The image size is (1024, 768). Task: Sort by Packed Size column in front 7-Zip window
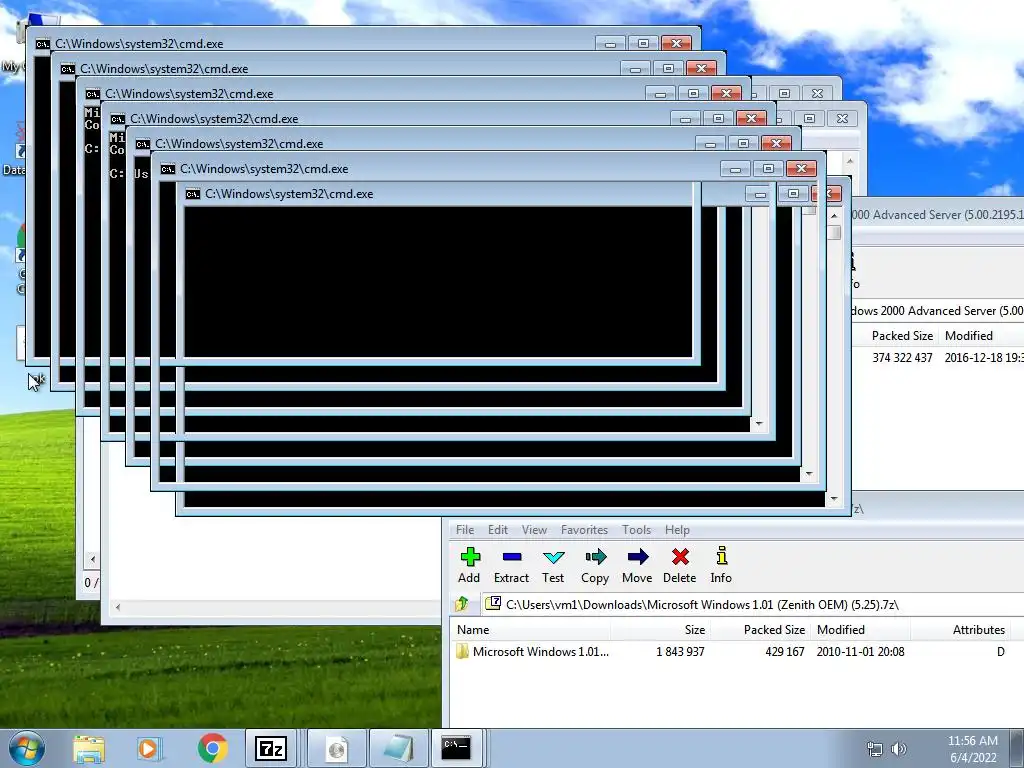(760, 630)
